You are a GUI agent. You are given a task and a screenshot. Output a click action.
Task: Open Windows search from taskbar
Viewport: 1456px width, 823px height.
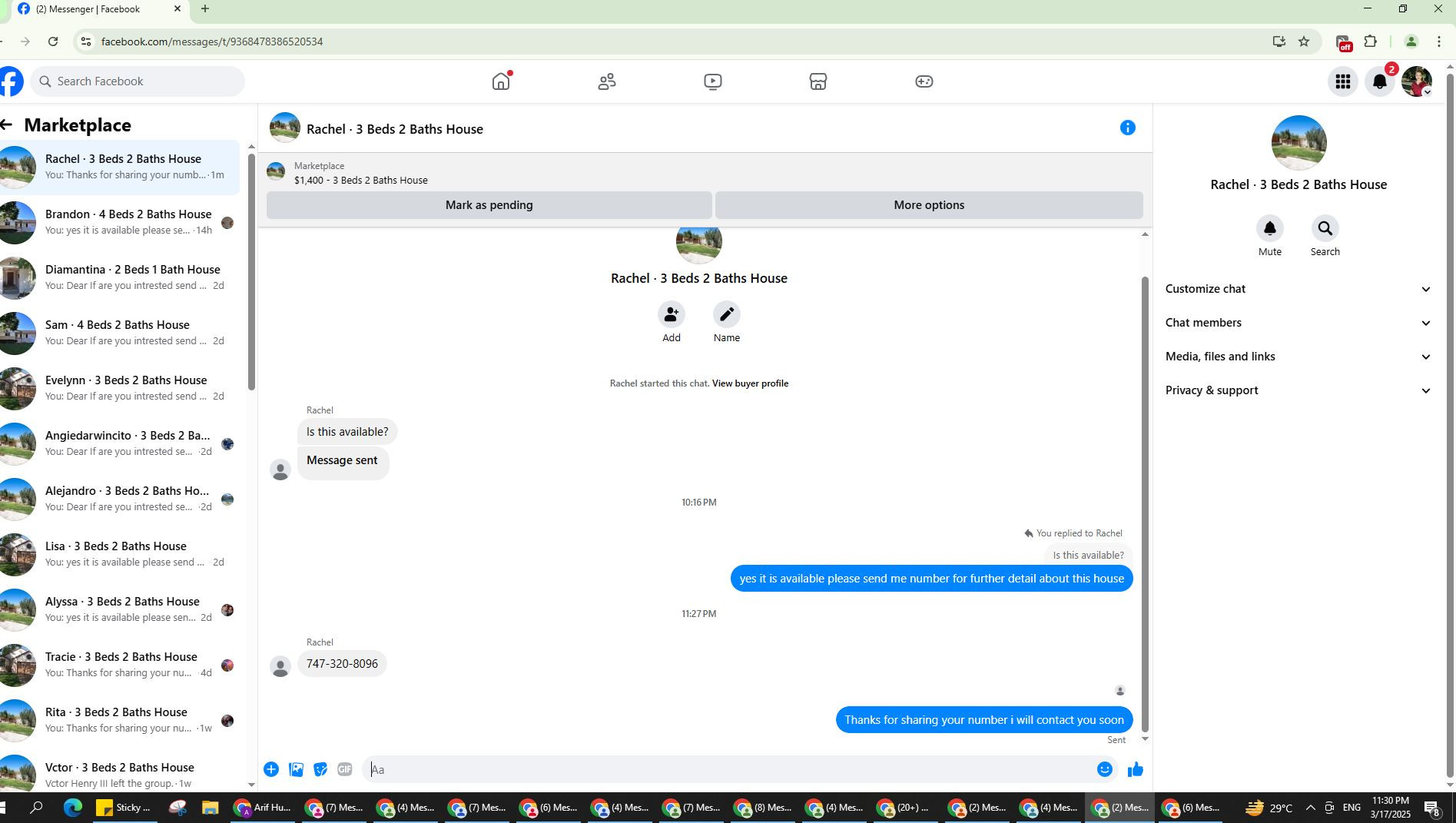[x=36, y=808]
